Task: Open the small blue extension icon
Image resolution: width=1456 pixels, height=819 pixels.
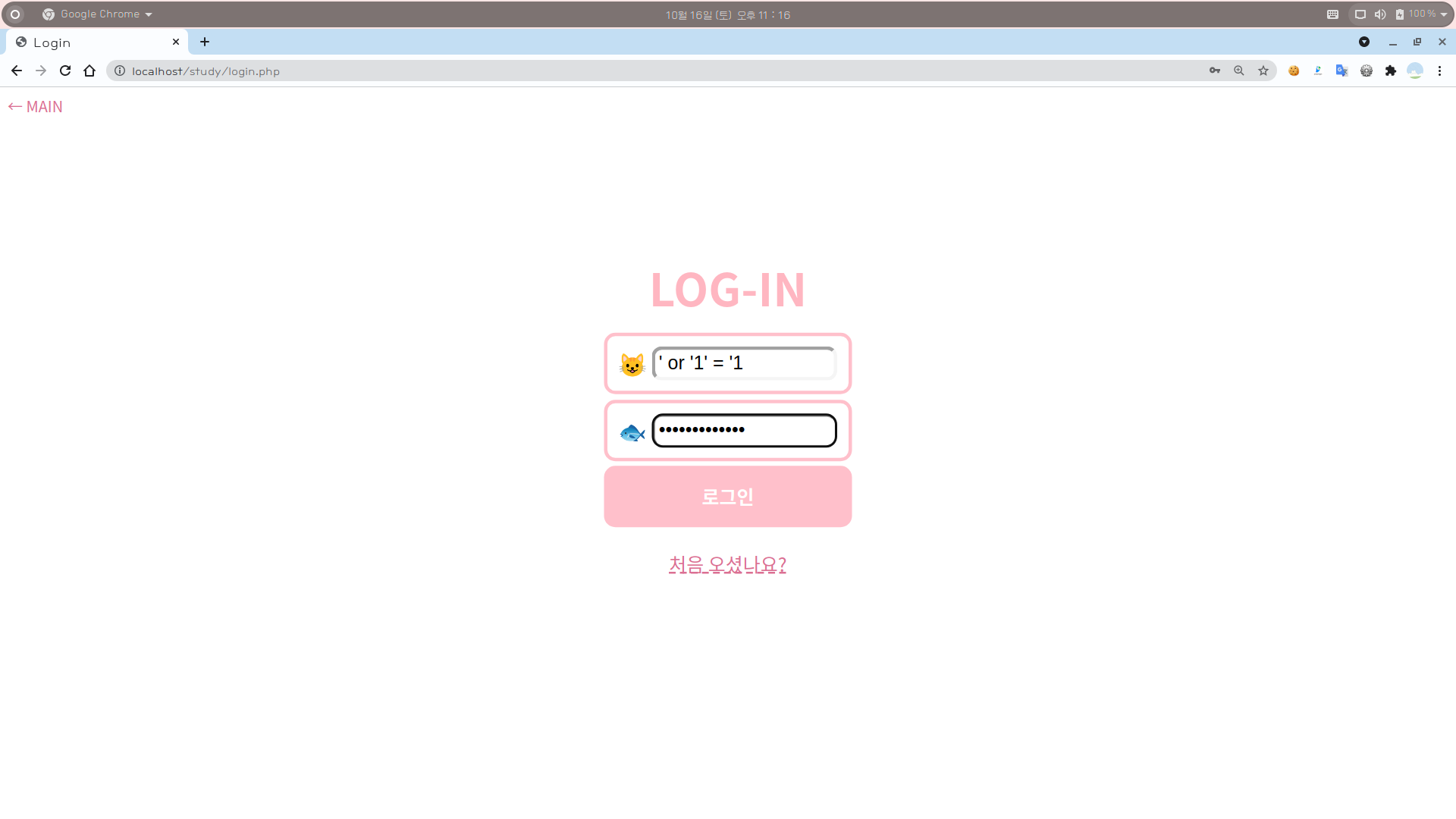Action: click(1318, 71)
